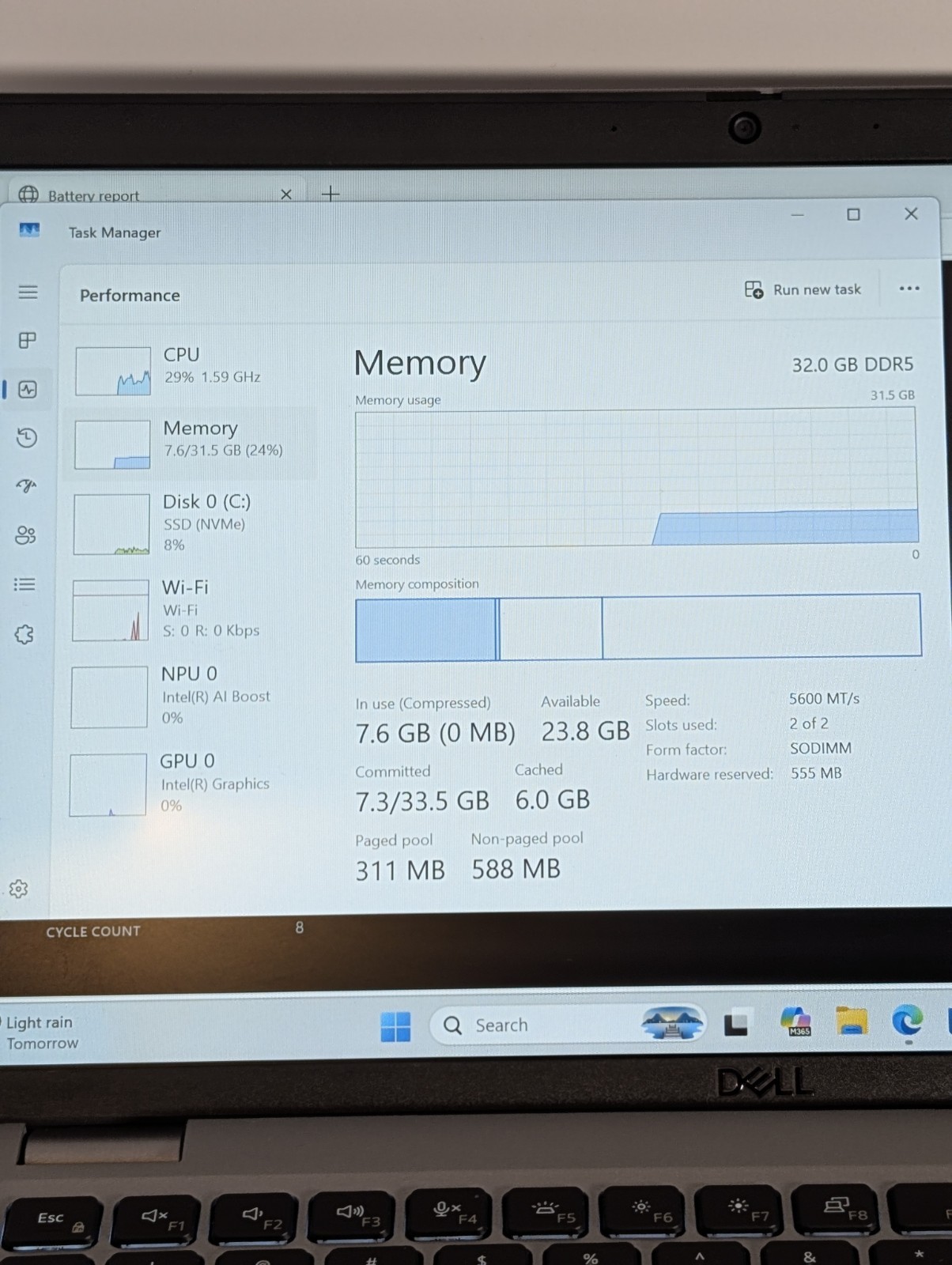Open the Details page icon
The height and width of the screenshot is (1265, 952).
[x=25, y=584]
